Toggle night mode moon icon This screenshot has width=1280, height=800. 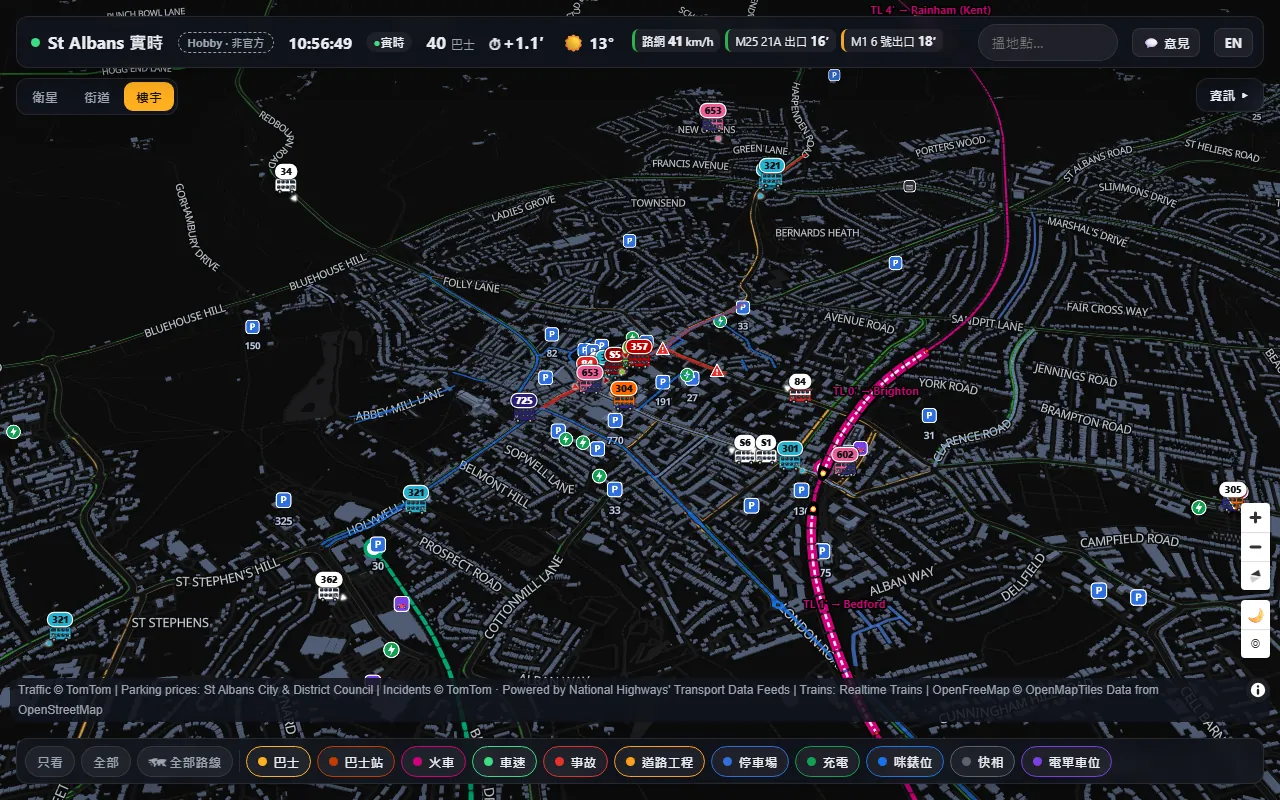1256,614
